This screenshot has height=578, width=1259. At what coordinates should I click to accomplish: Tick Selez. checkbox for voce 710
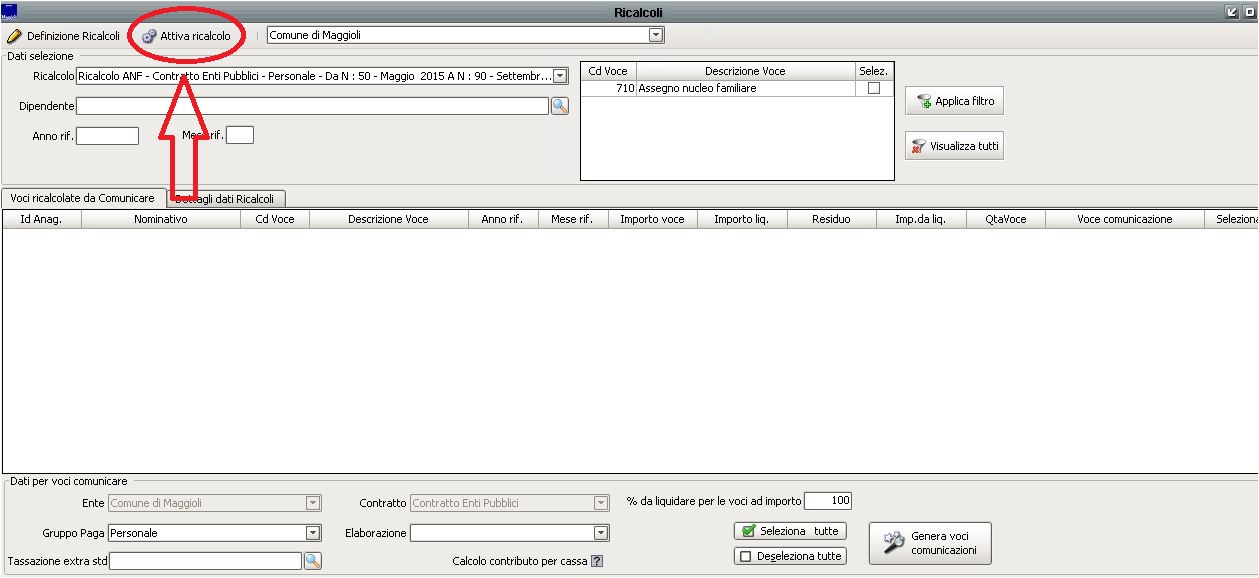coord(874,88)
